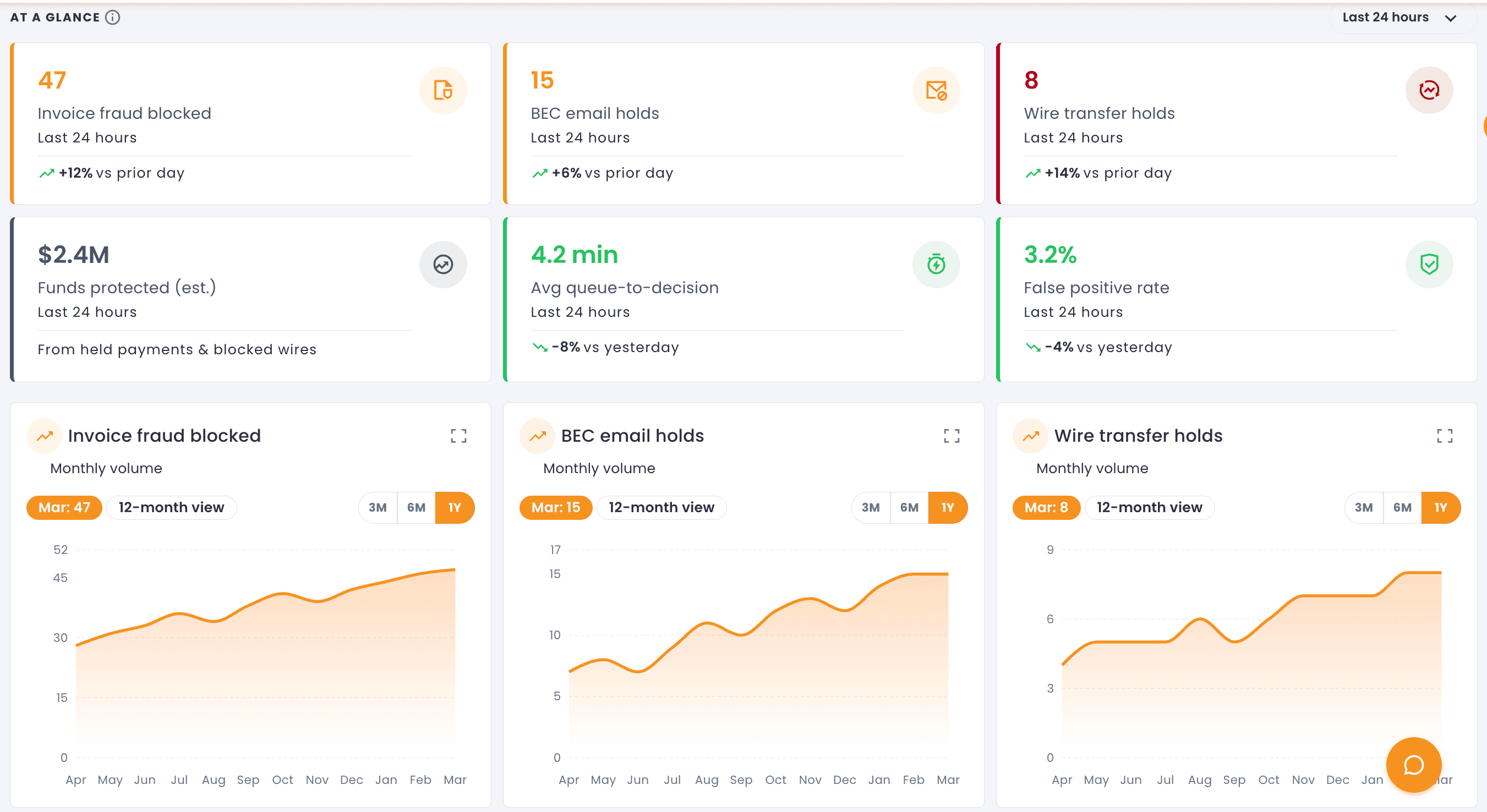Expand the Wire transfer holds chart to fullscreen
The width and height of the screenshot is (1487, 812).
tap(1445, 436)
